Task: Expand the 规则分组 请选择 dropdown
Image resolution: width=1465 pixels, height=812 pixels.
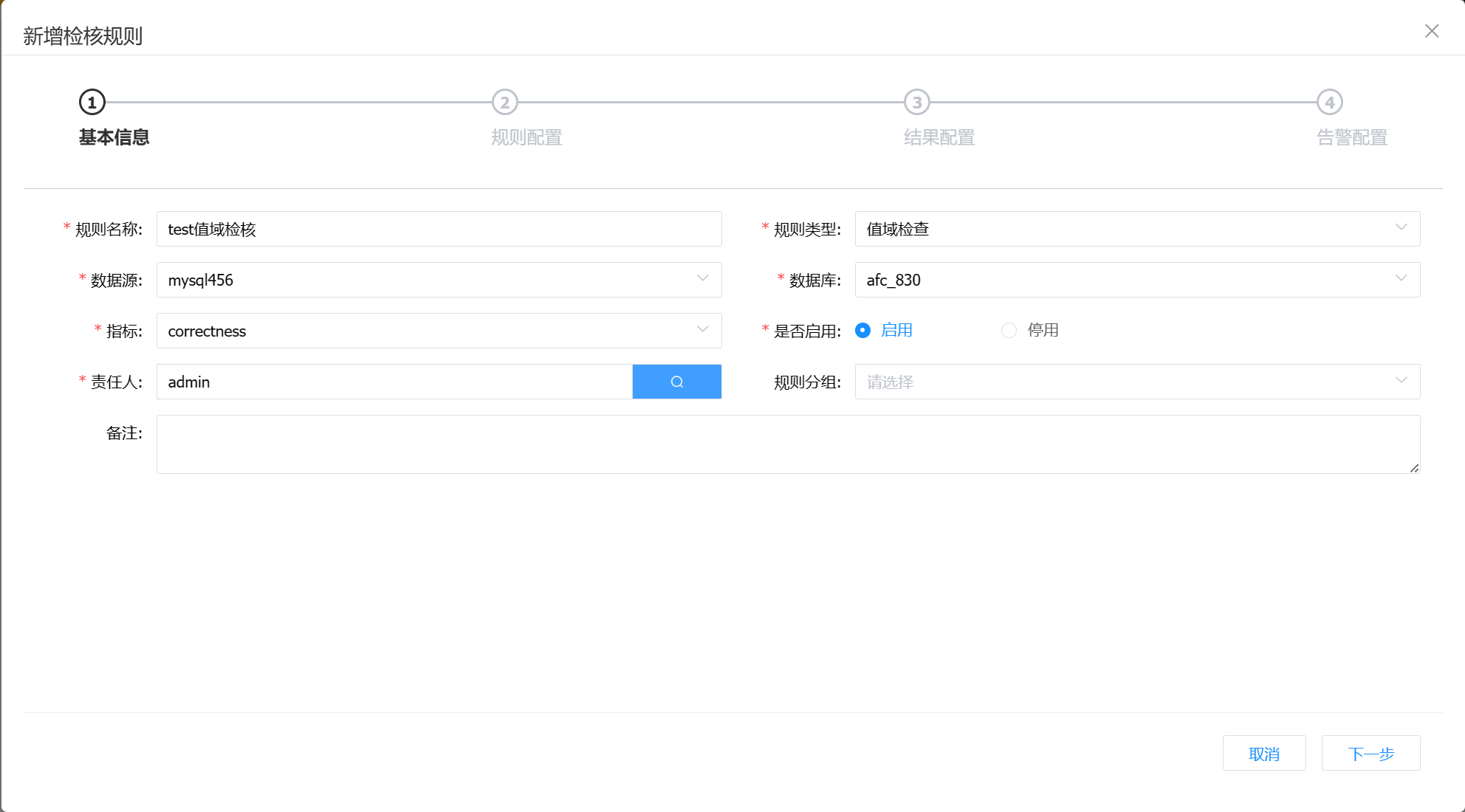Action: 1137,382
